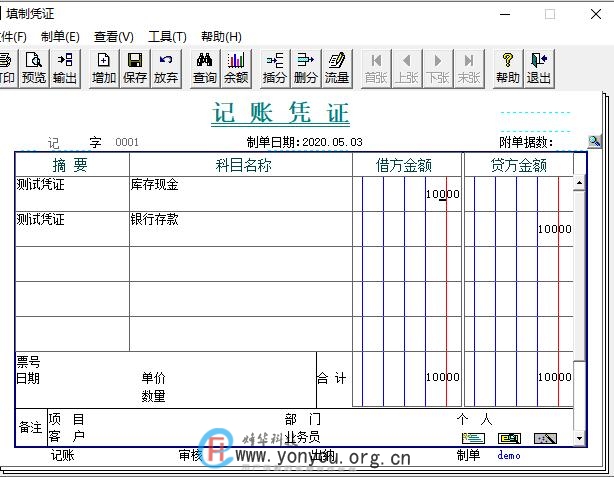Click the 摘要 column header
Viewport: 614px width, 477px height.
click(x=70, y=165)
